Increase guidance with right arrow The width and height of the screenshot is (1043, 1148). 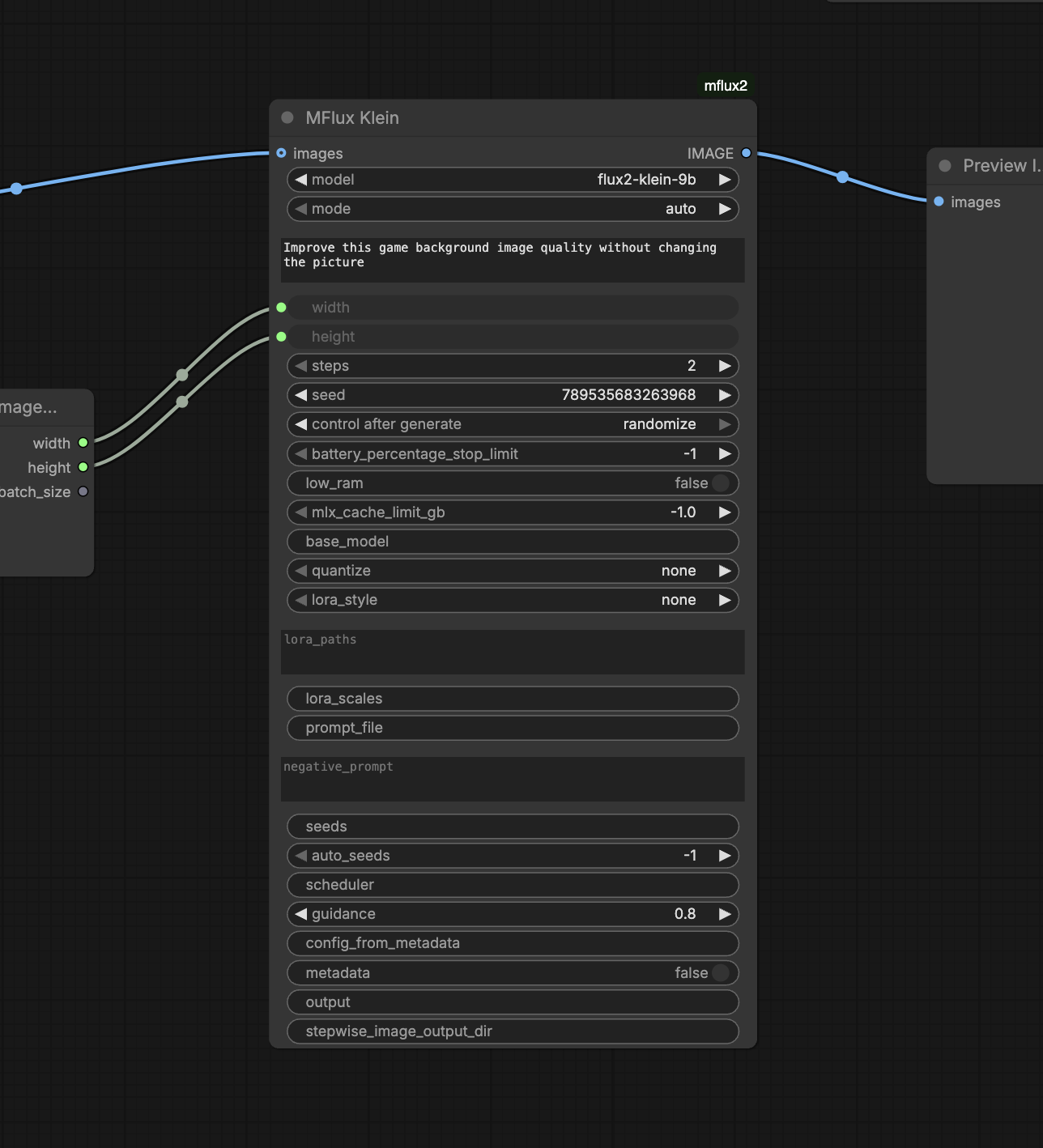725,914
